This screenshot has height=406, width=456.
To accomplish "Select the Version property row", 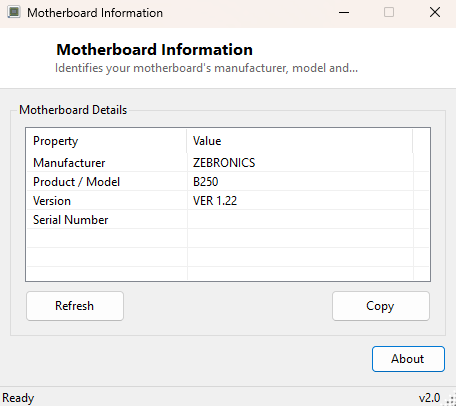I will 227,201.
